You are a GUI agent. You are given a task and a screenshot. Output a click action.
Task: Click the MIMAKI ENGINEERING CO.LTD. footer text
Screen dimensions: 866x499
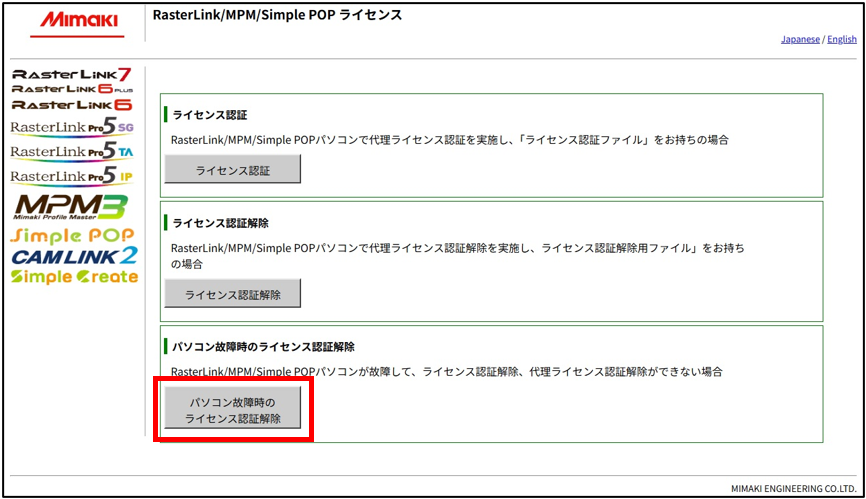click(x=794, y=489)
